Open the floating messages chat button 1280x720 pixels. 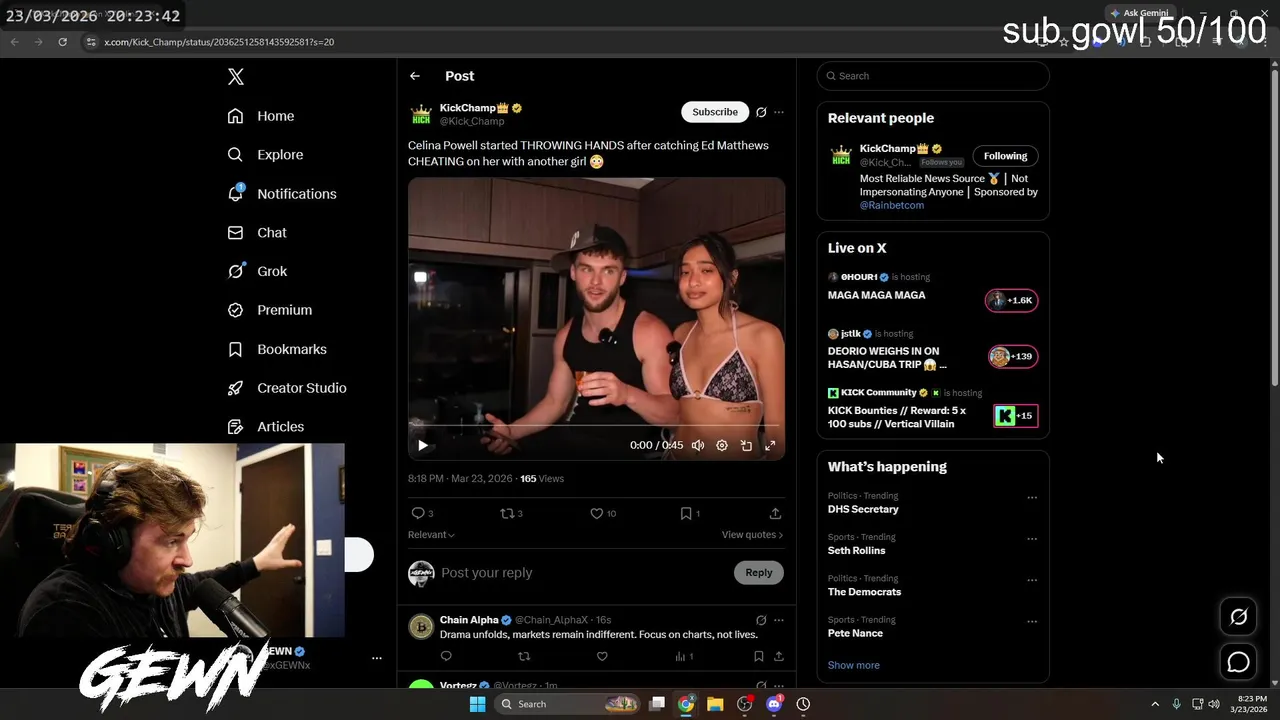(1238, 662)
